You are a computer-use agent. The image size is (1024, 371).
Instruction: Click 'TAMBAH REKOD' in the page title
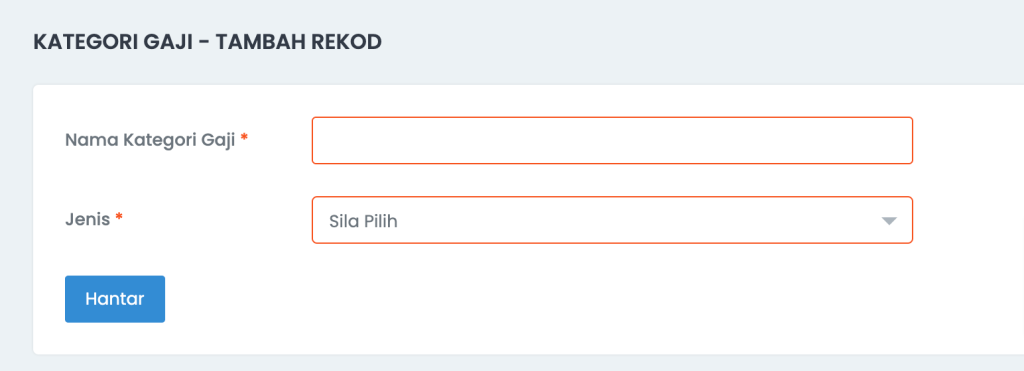(299, 42)
